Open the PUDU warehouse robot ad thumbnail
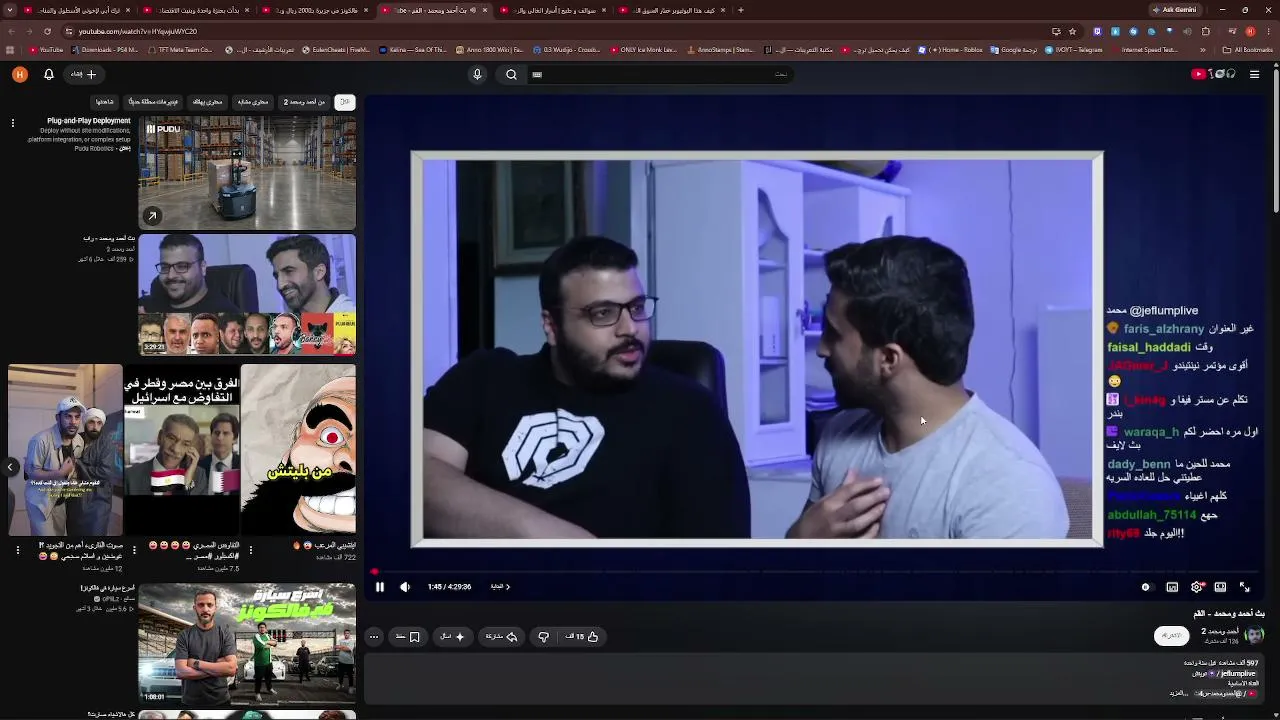The image size is (1280, 720). pos(247,173)
